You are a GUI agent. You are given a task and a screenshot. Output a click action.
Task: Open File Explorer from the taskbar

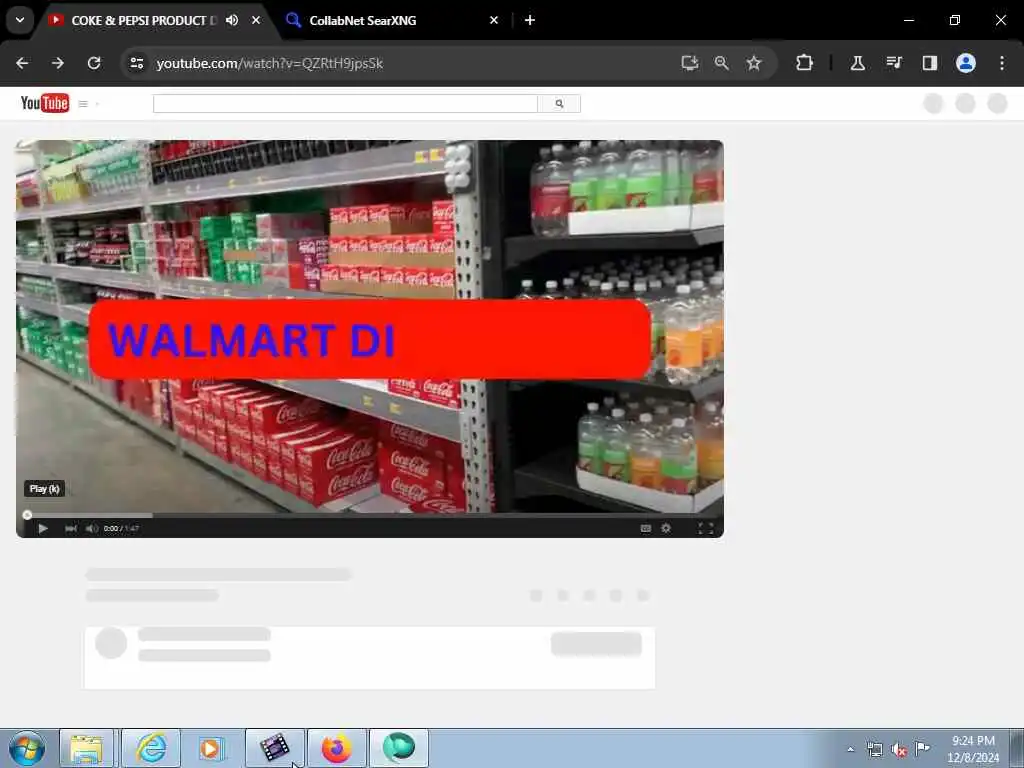86,748
